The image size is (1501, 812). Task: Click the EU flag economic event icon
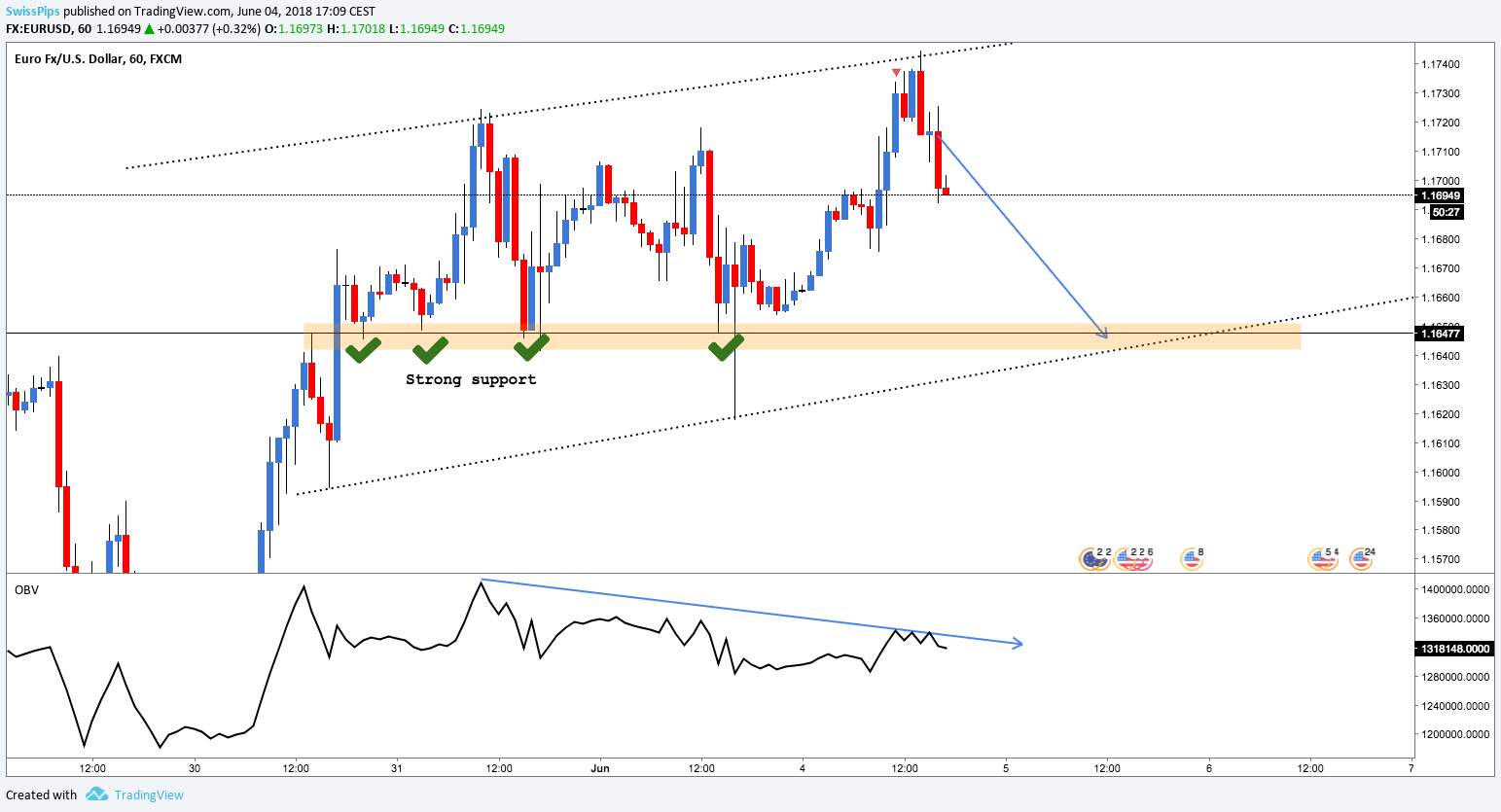(1093, 558)
